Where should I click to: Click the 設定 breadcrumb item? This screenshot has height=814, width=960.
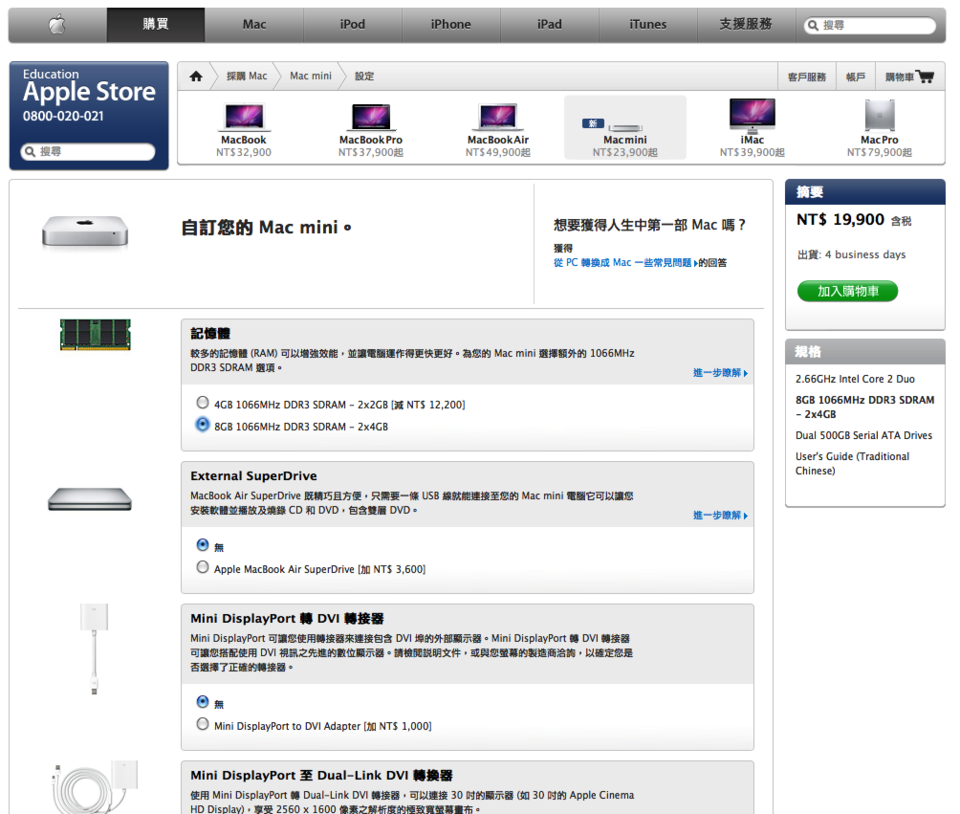[x=364, y=76]
